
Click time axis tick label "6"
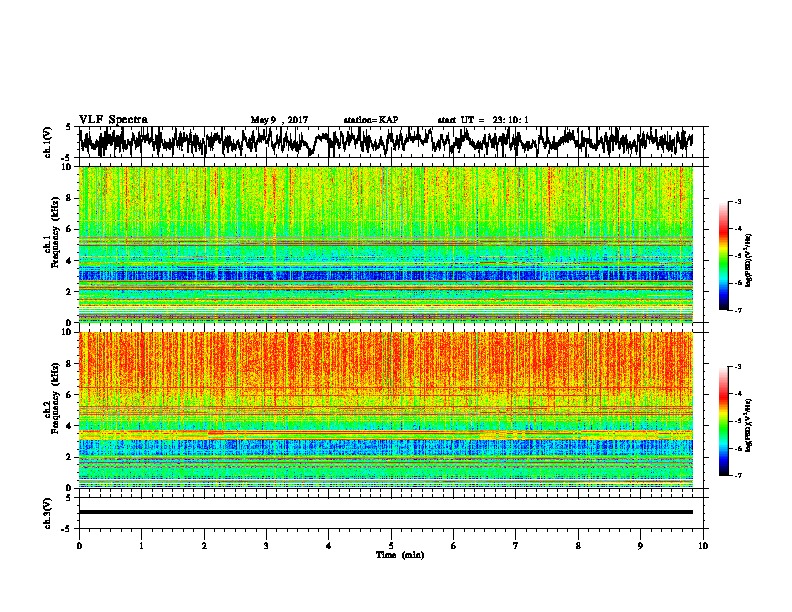click(x=454, y=546)
